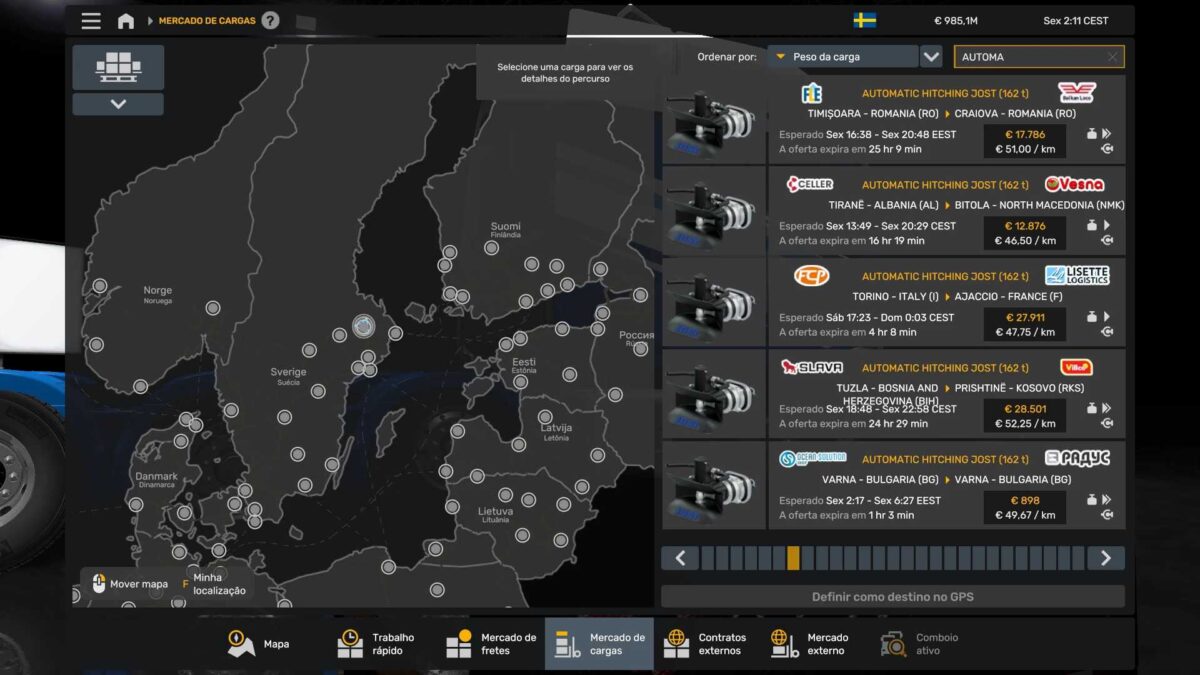Switch to the Mapa tab
1200x675 pixels.
point(259,644)
